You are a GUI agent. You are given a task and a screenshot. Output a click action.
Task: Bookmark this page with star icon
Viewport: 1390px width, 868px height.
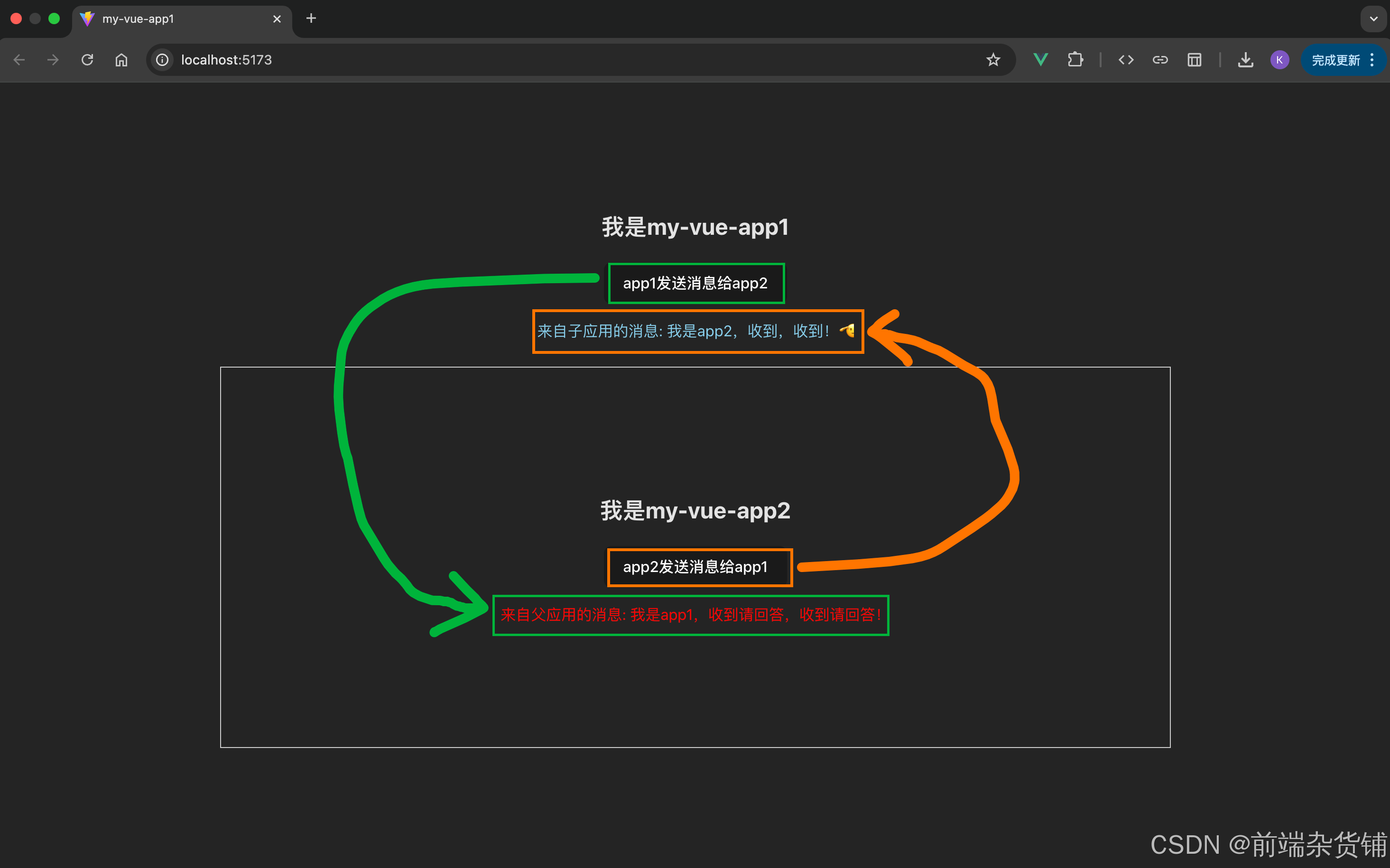[x=993, y=60]
